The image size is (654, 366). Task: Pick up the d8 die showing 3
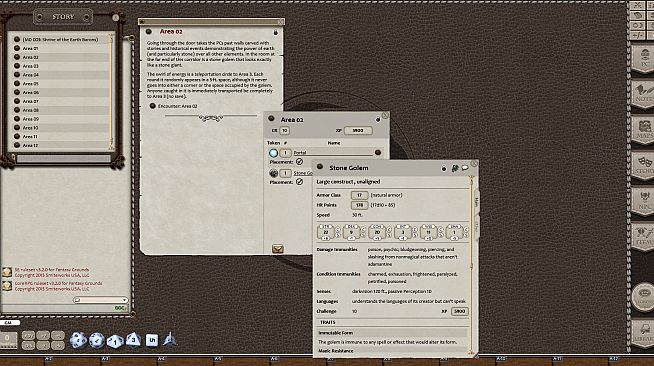133,339
